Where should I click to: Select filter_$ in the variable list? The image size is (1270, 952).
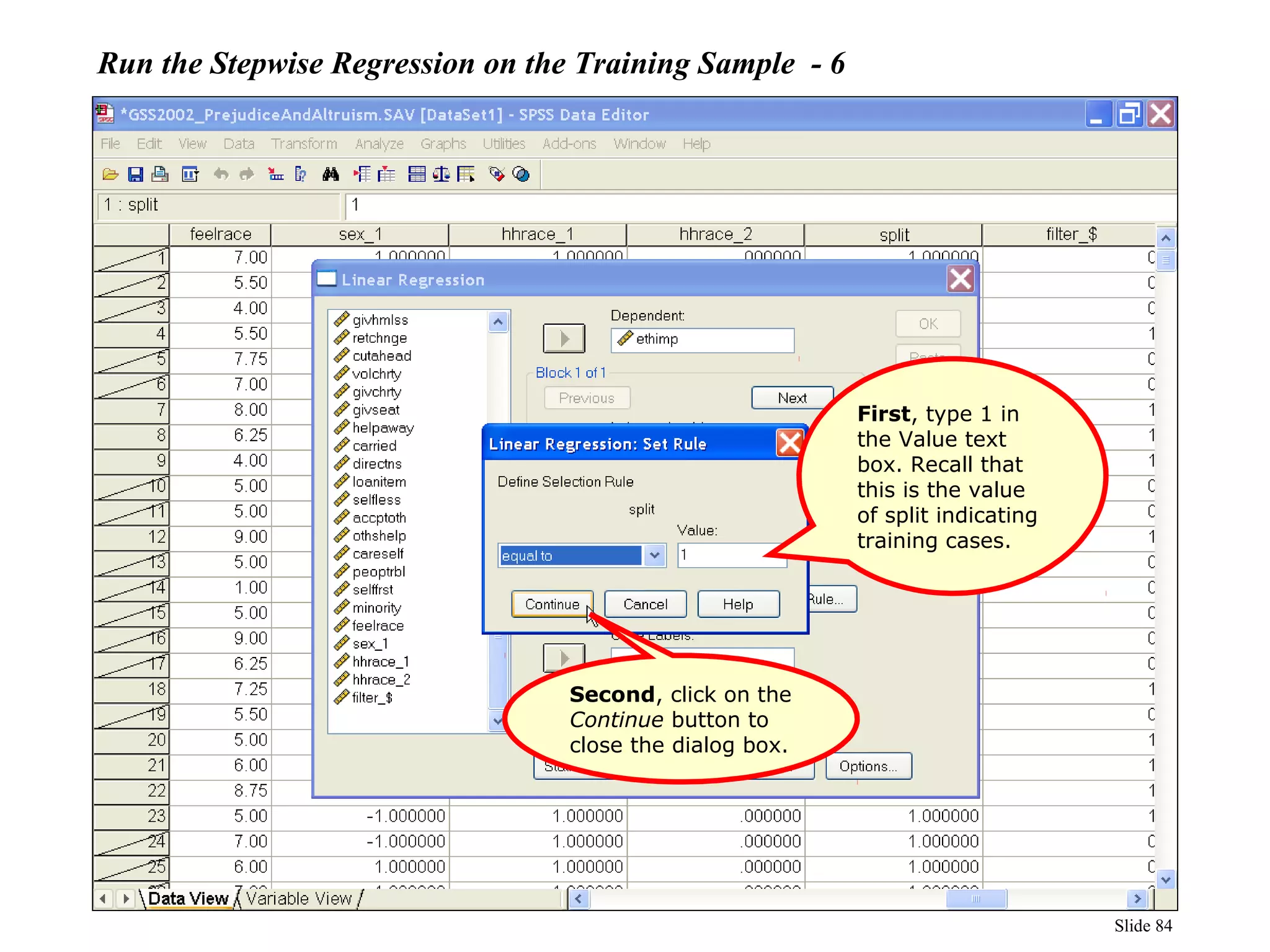[x=372, y=697]
